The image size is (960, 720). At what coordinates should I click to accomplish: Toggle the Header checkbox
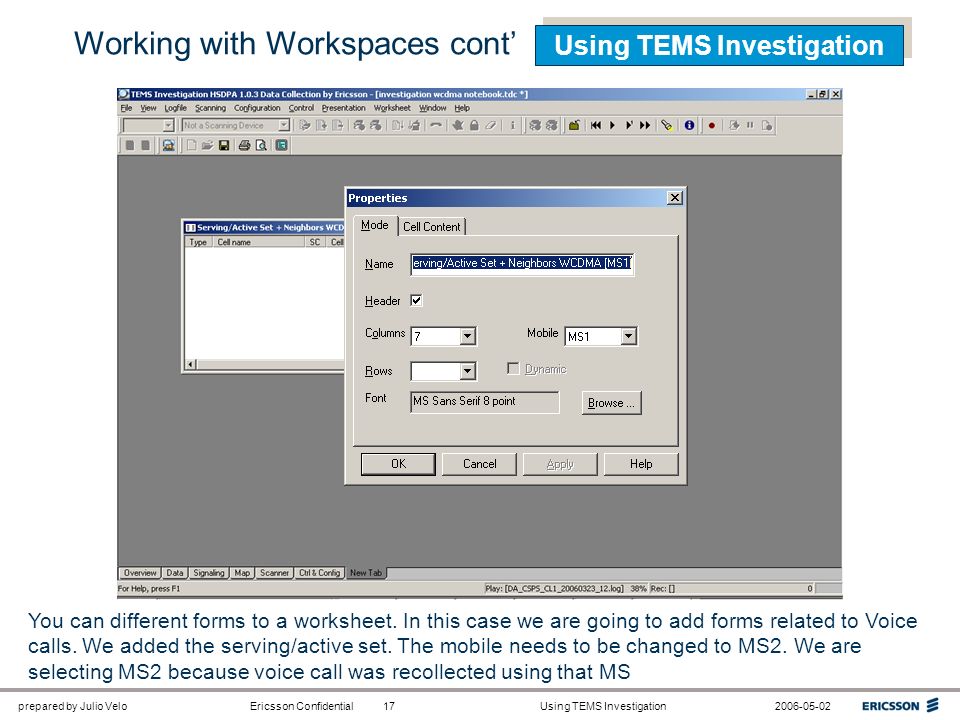pos(416,301)
